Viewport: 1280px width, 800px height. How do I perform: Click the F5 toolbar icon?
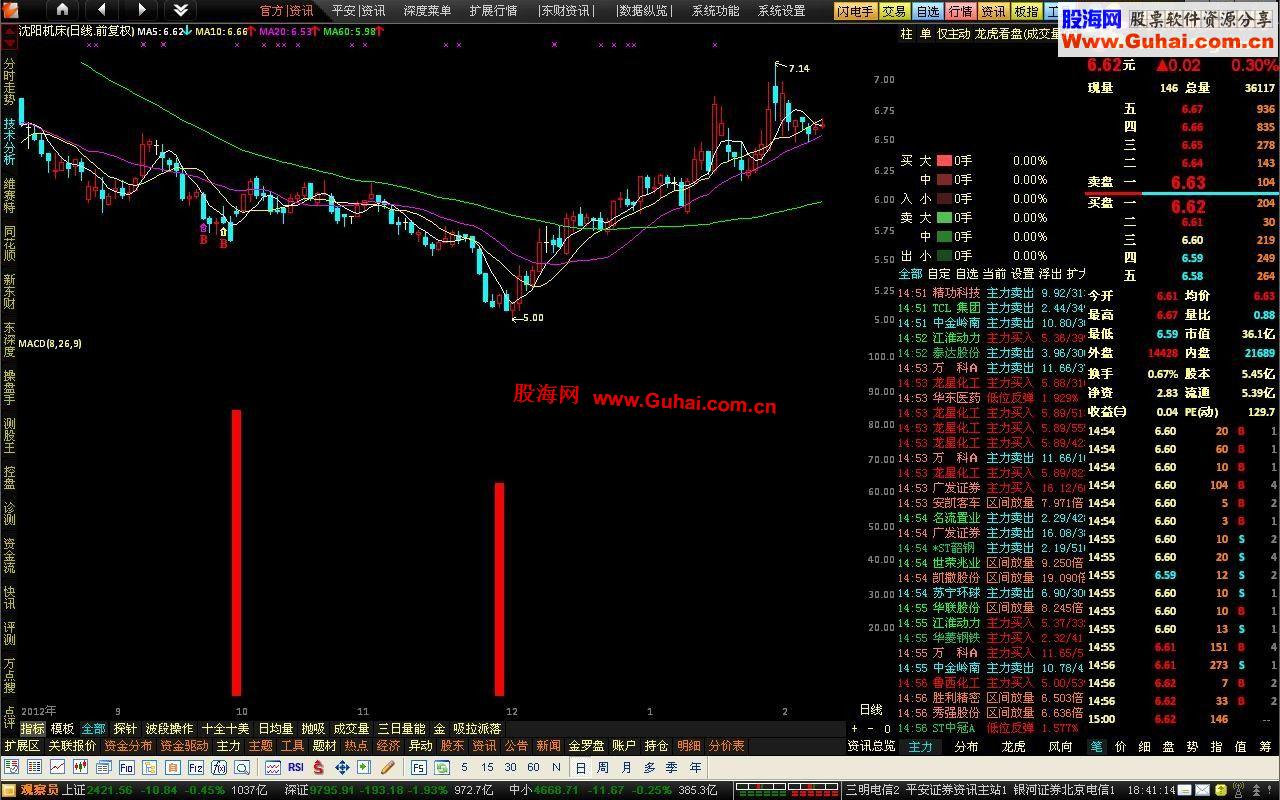pos(418,767)
